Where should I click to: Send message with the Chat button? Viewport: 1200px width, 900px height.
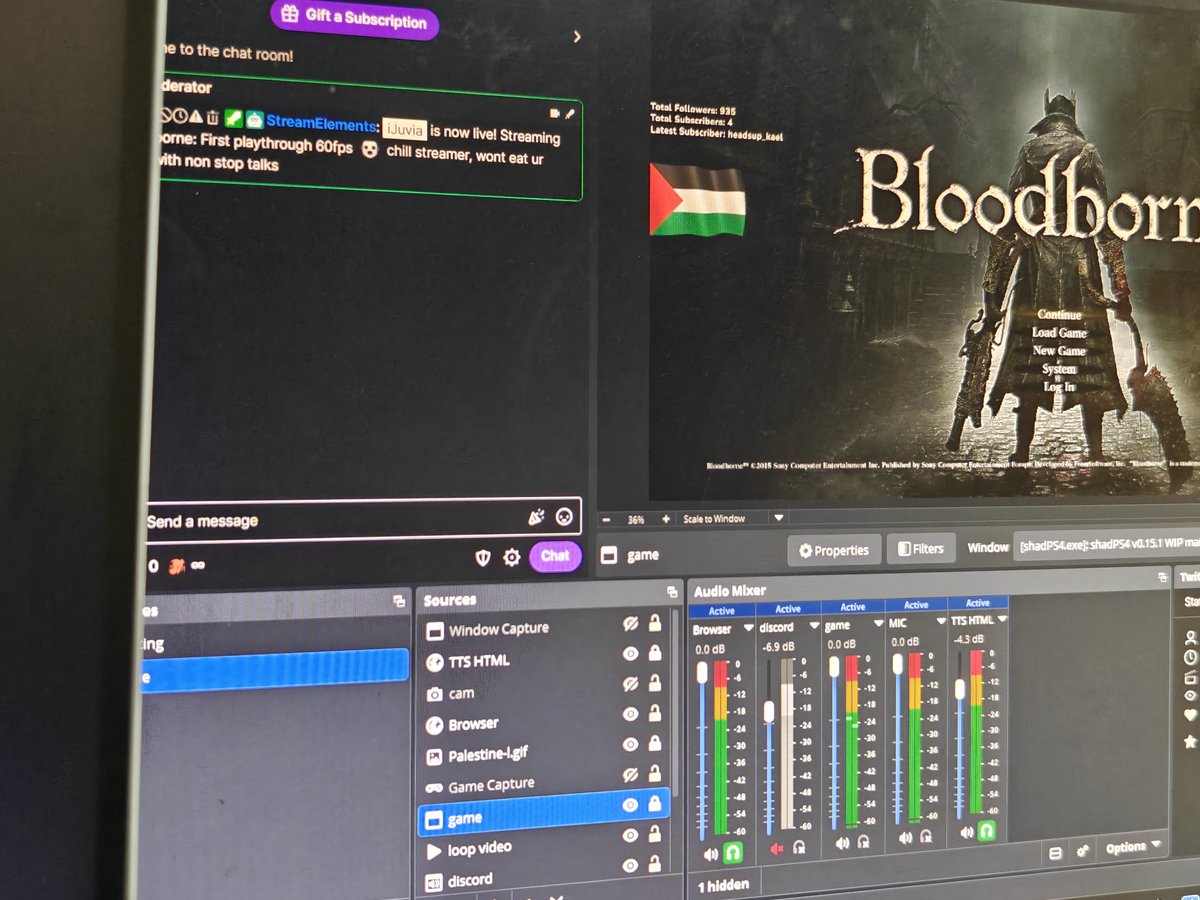point(555,556)
